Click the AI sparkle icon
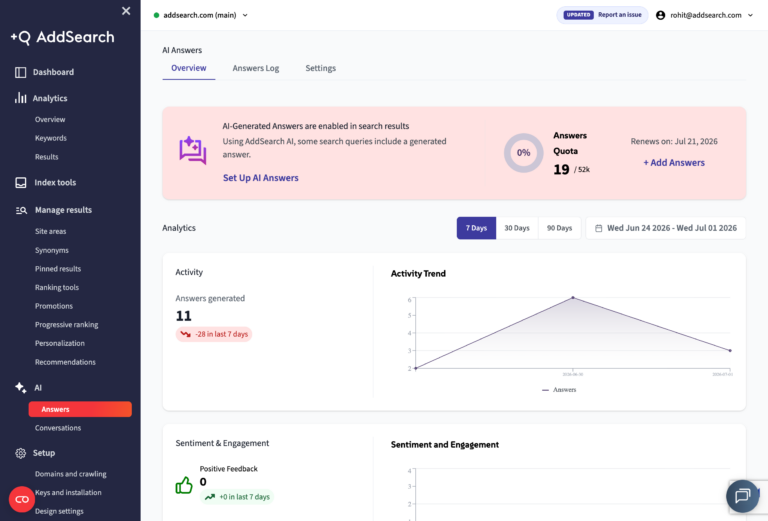768x521 pixels. pos(21,387)
